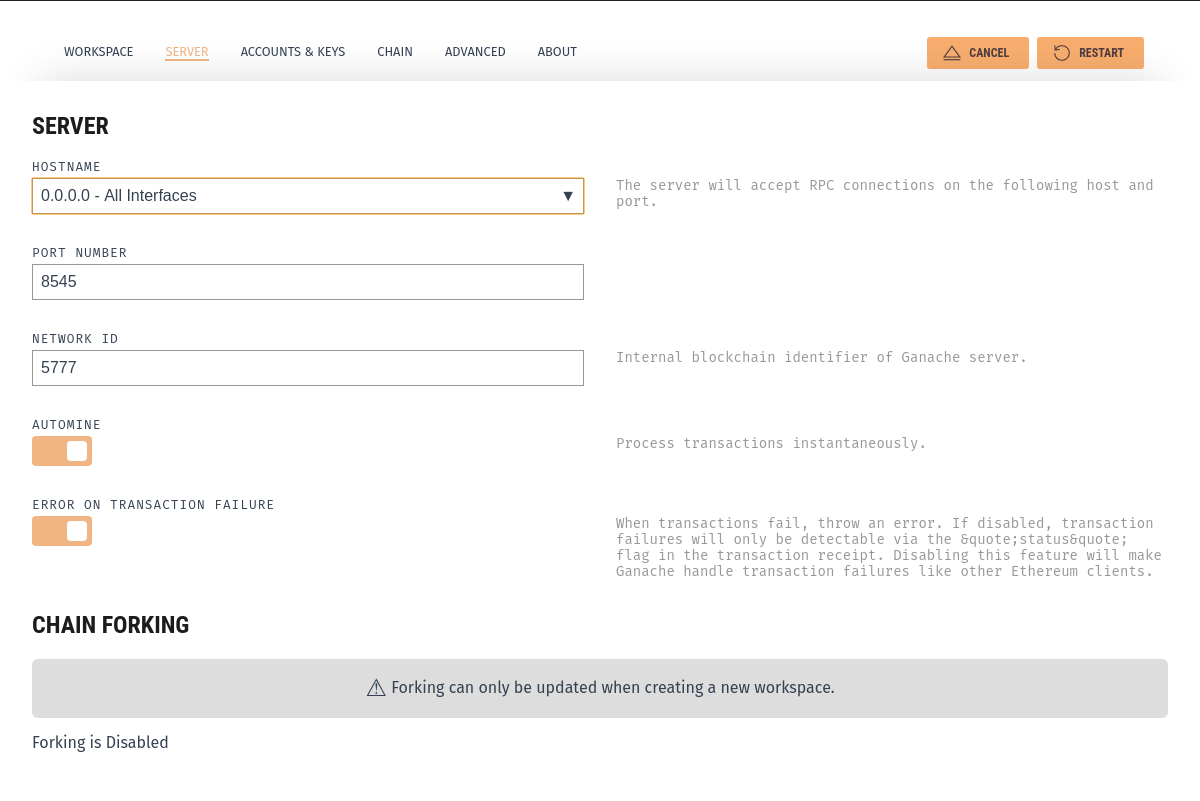
Task: Open the Advanced tab
Action: (475, 52)
